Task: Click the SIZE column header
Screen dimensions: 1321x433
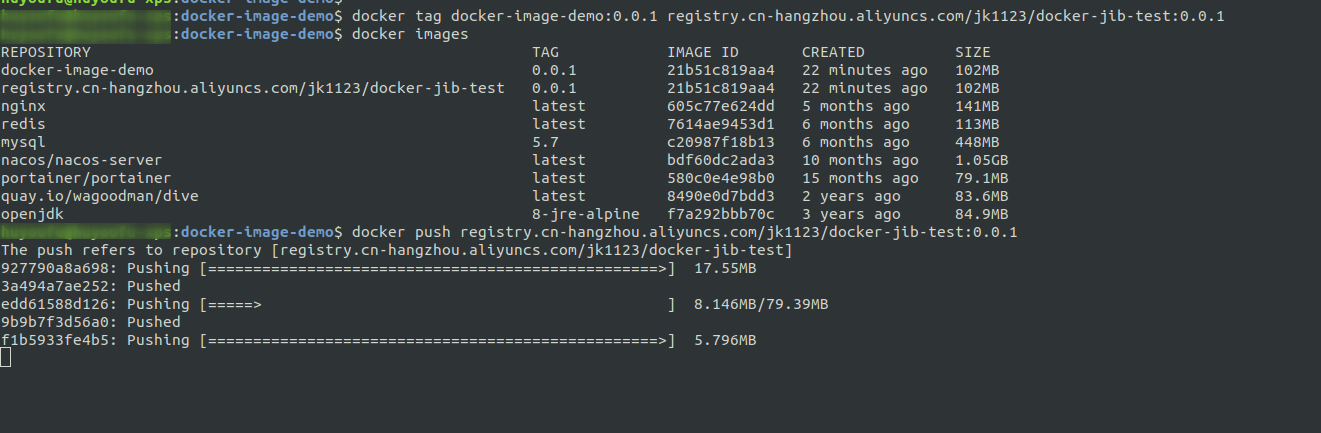Action: point(973,52)
